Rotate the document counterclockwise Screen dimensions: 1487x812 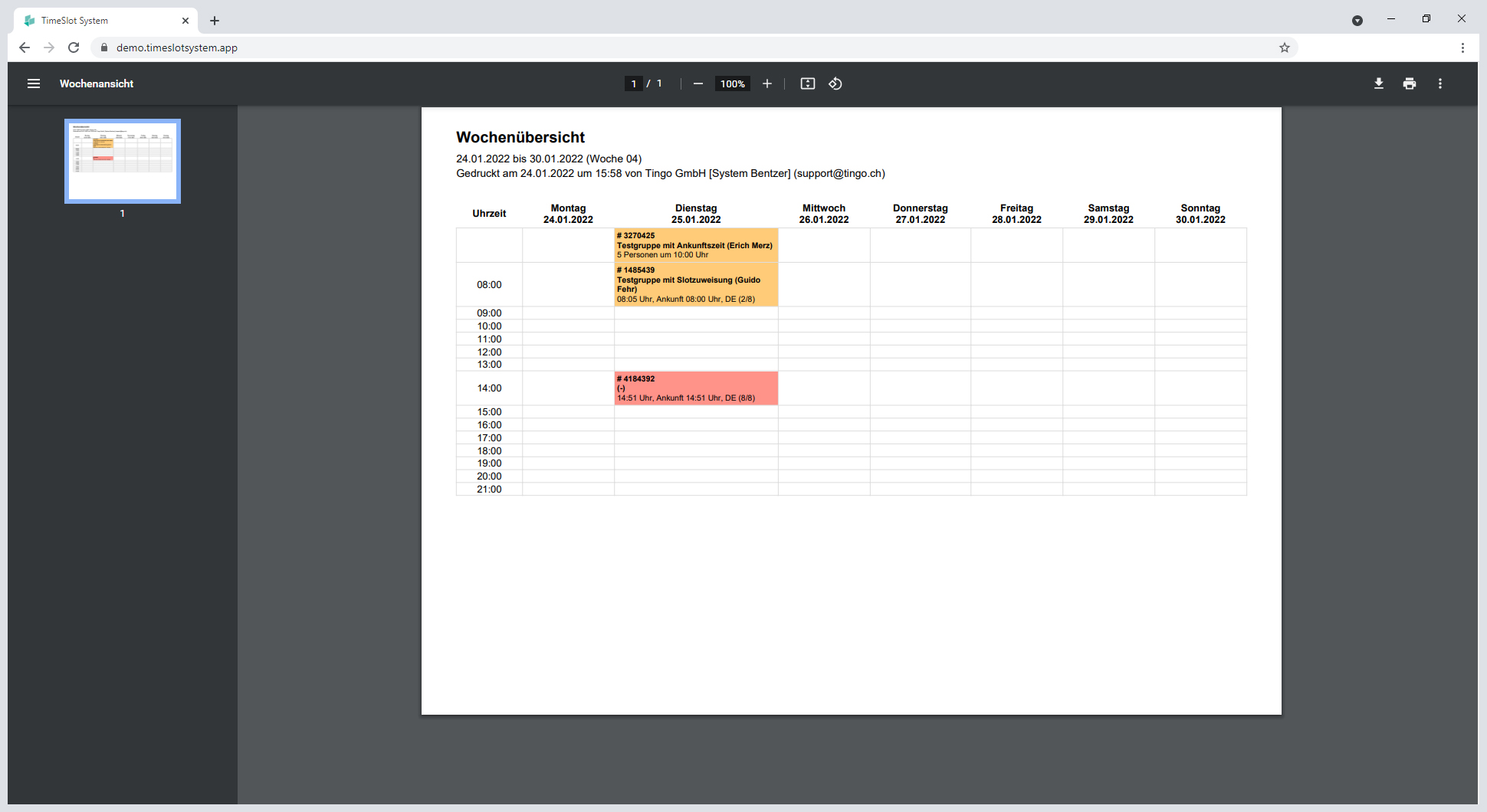835,83
